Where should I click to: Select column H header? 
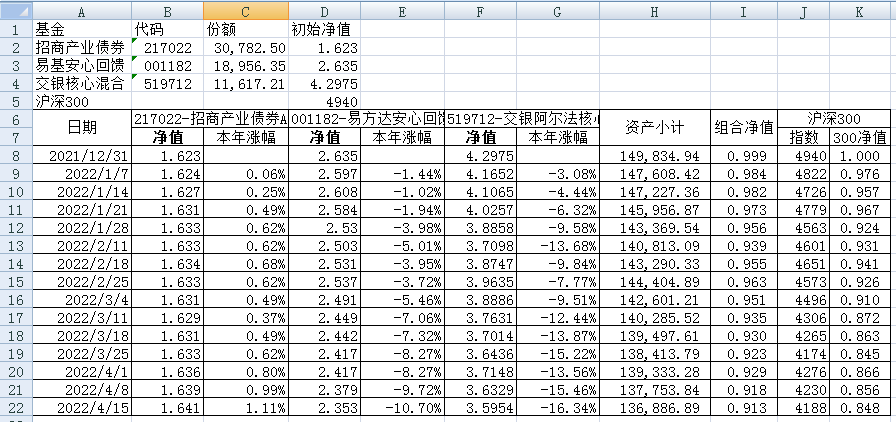(x=655, y=10)
